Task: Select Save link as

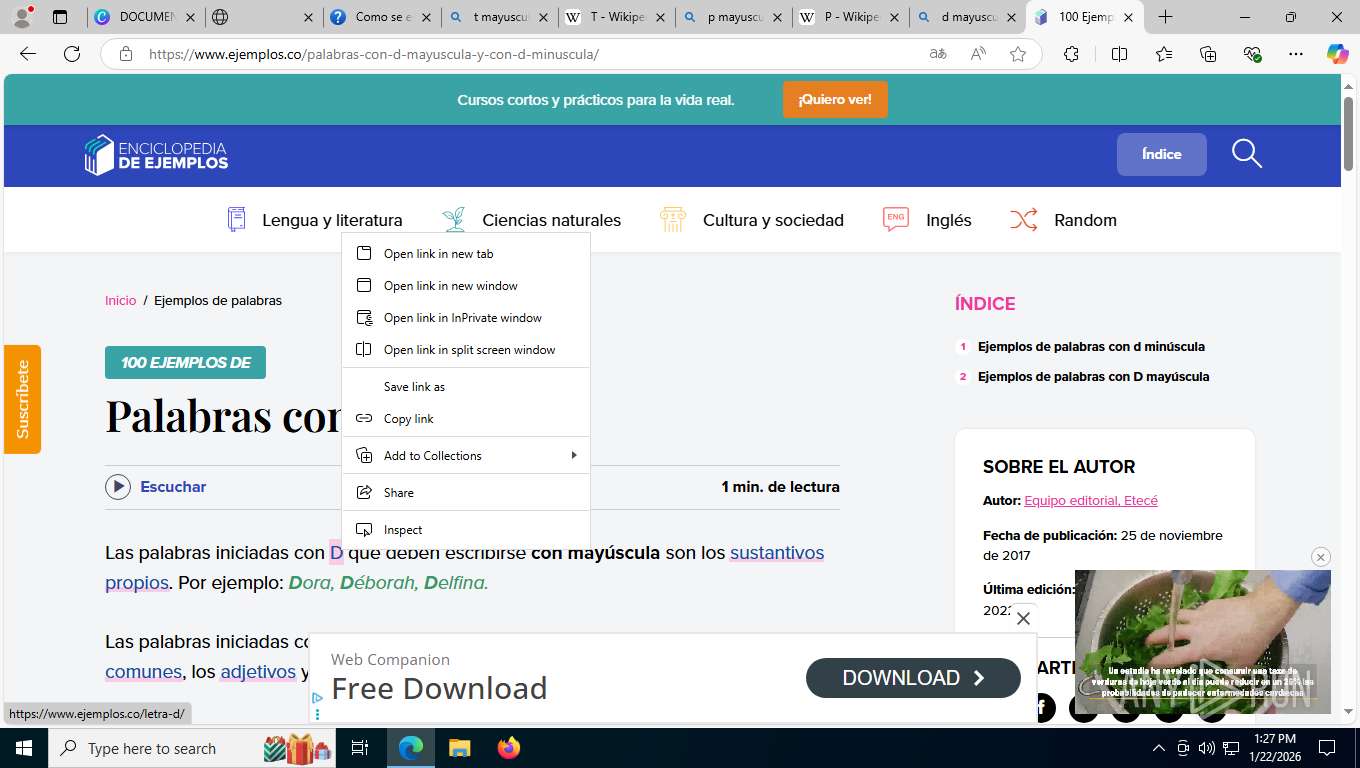Action: pos(466,387)
